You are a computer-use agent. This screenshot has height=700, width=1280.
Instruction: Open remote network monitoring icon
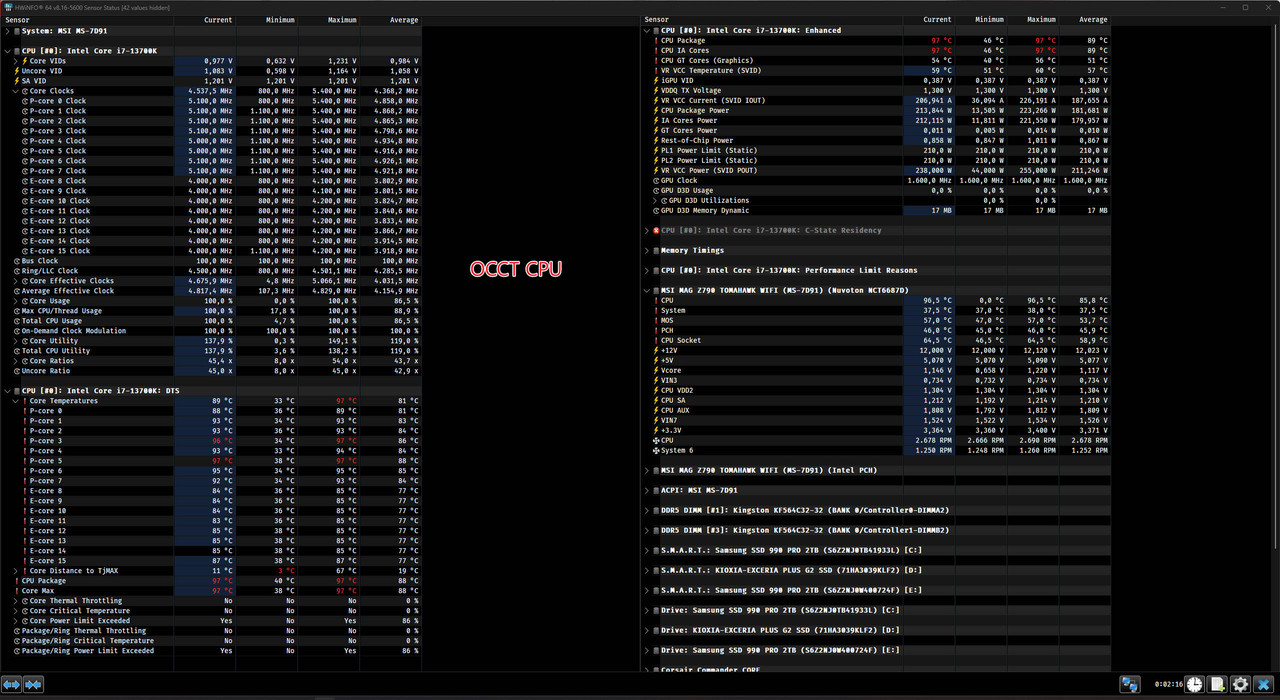[x=1130, y=685]
